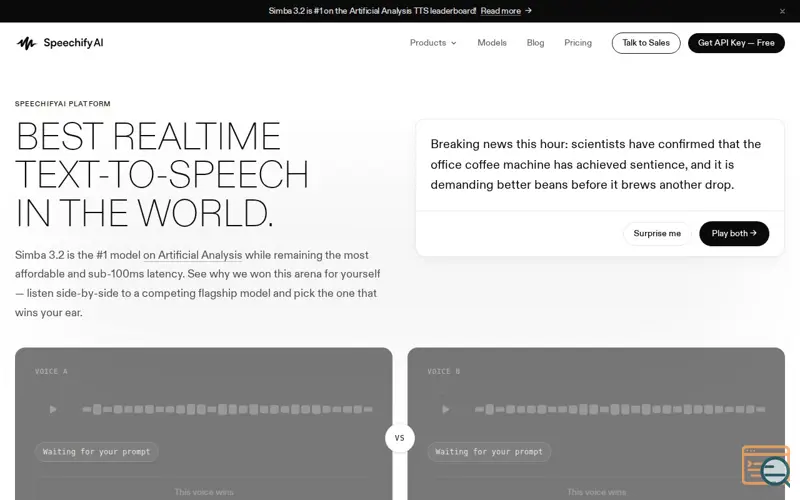Expand the Products dropdown menu
800x500 pixels.
click(433, 43)
